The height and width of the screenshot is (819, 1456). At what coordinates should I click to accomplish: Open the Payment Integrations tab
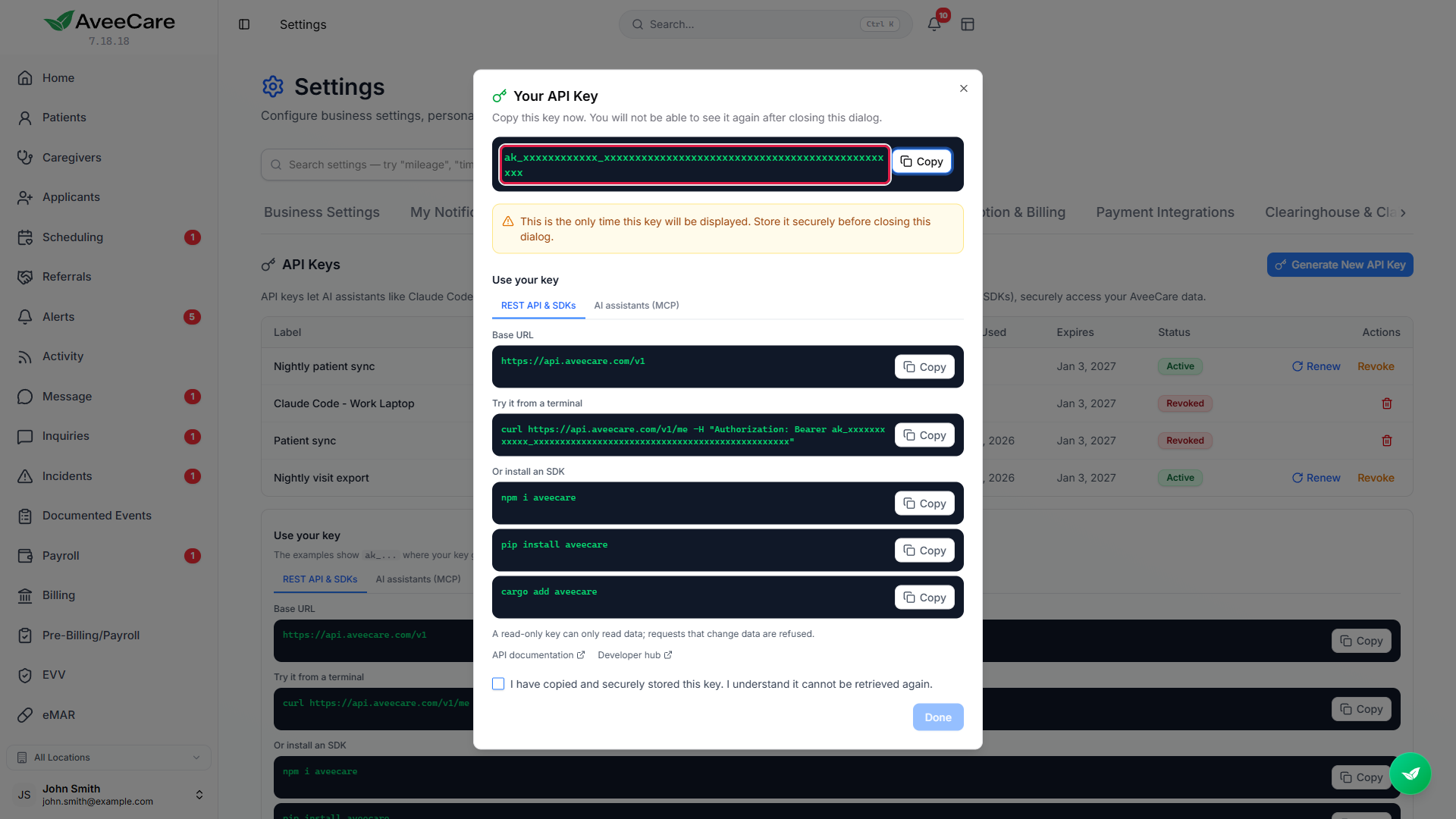tap(1165, 212)
